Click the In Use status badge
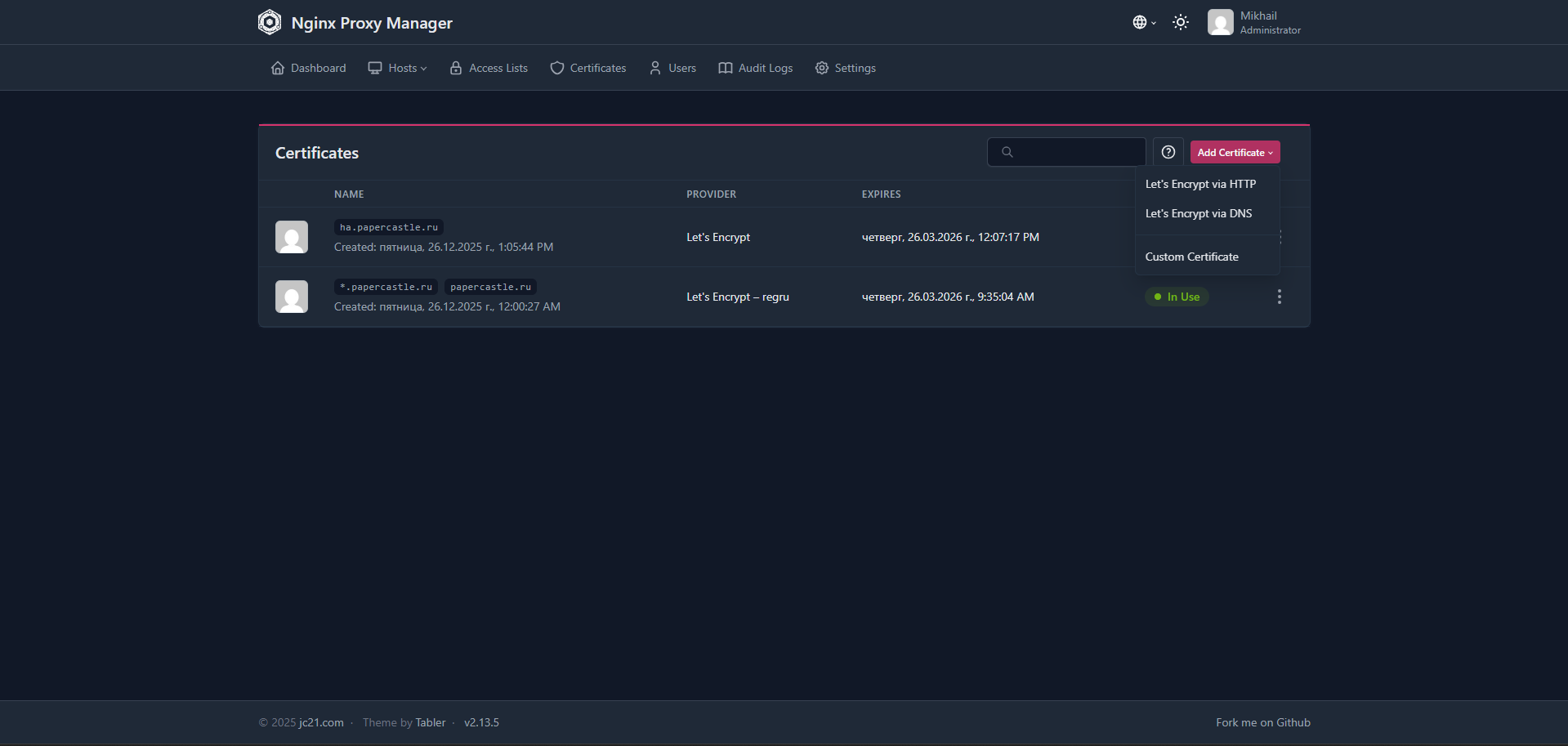Viewport: 1568px width, 746px height. [1177, 297]
